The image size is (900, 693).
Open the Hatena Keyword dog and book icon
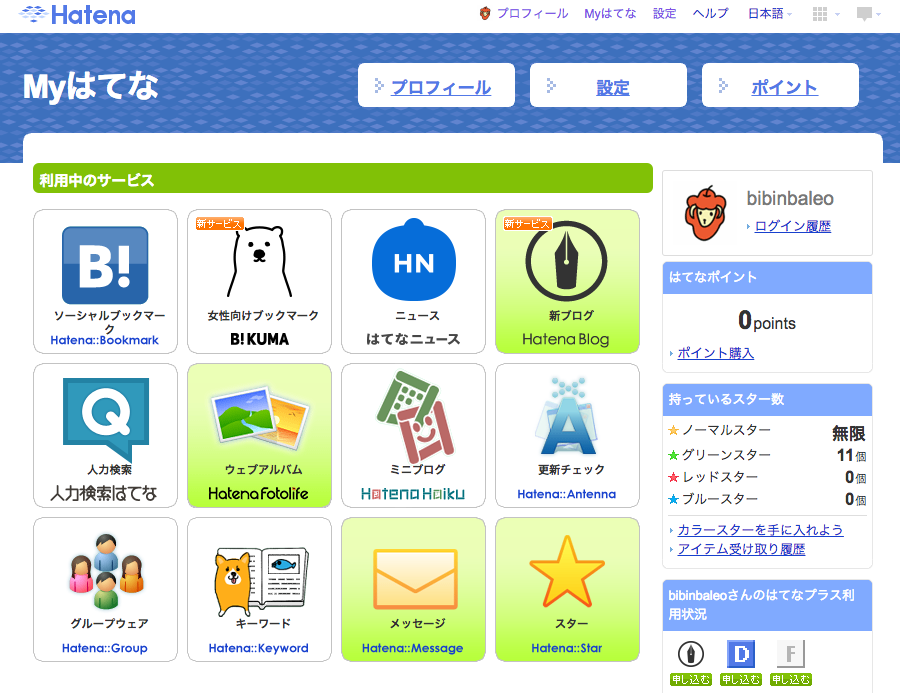(261, 581)
